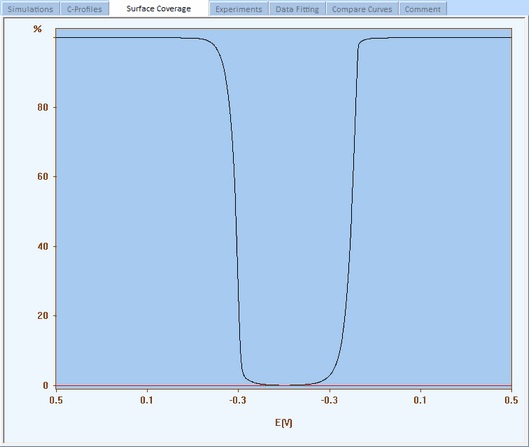This screenshot has width=529, height=447.
Task: Click the first -0.3 x-axis tick label
Action: click(238, 400)
